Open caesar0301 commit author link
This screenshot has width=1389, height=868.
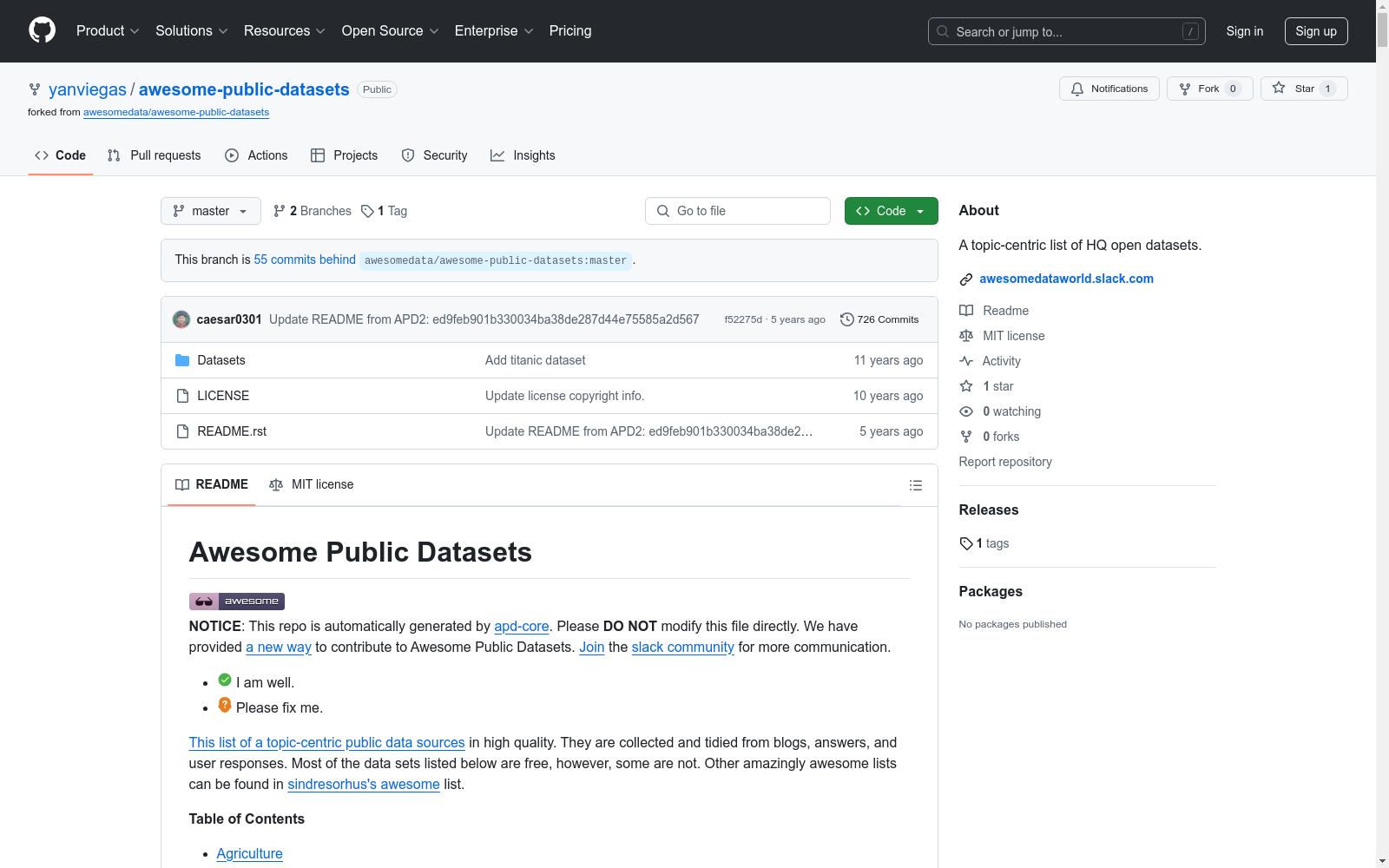point(229,319)
